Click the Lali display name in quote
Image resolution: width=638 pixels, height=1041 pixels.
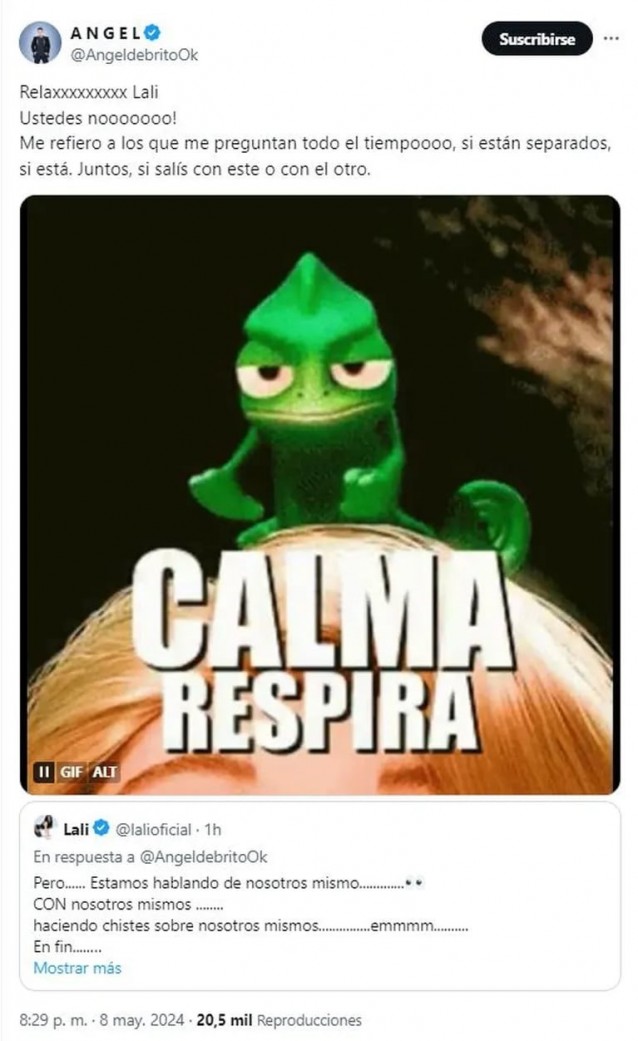[76, 829]
